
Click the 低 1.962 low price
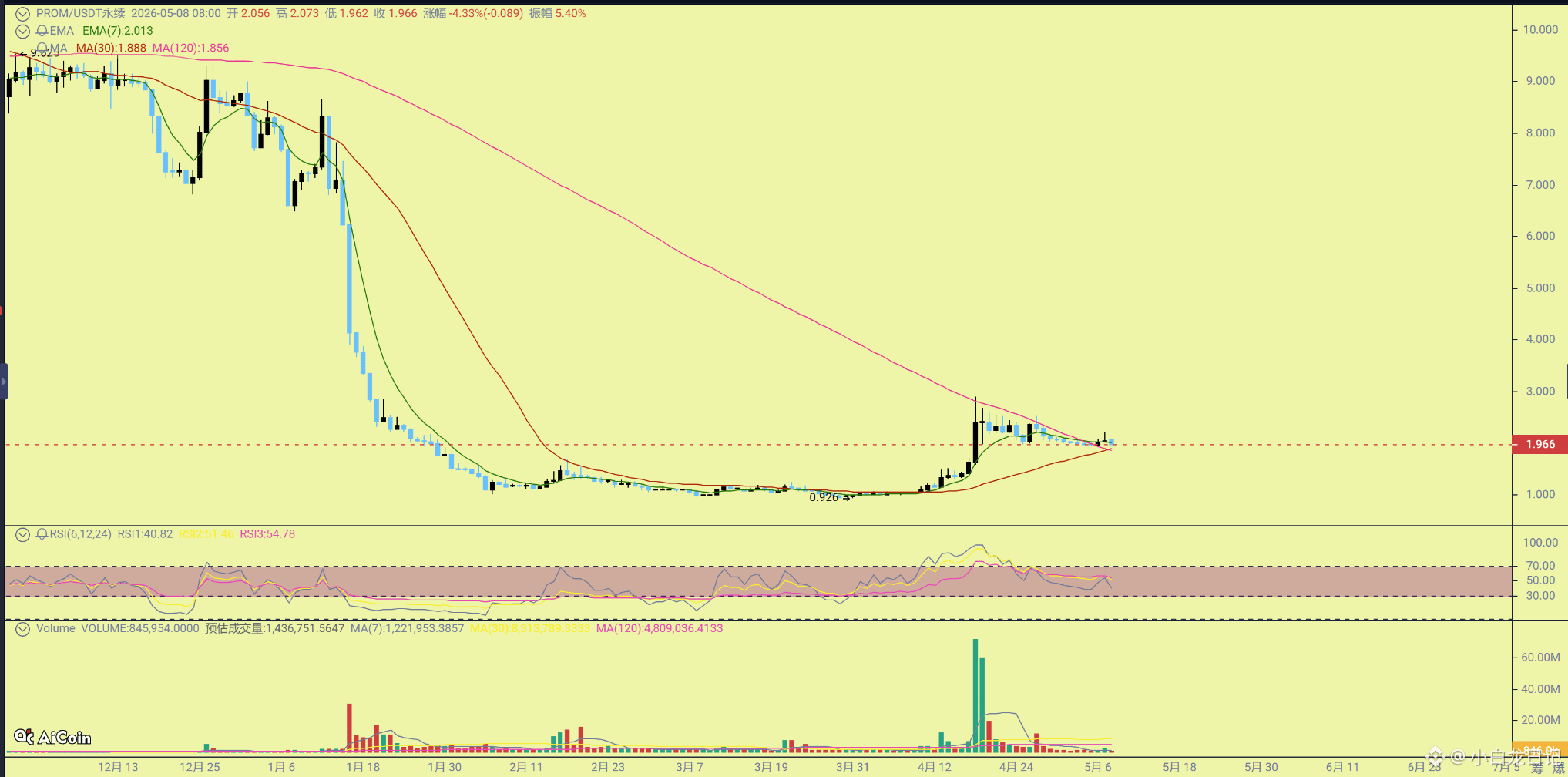click(347, 14)
